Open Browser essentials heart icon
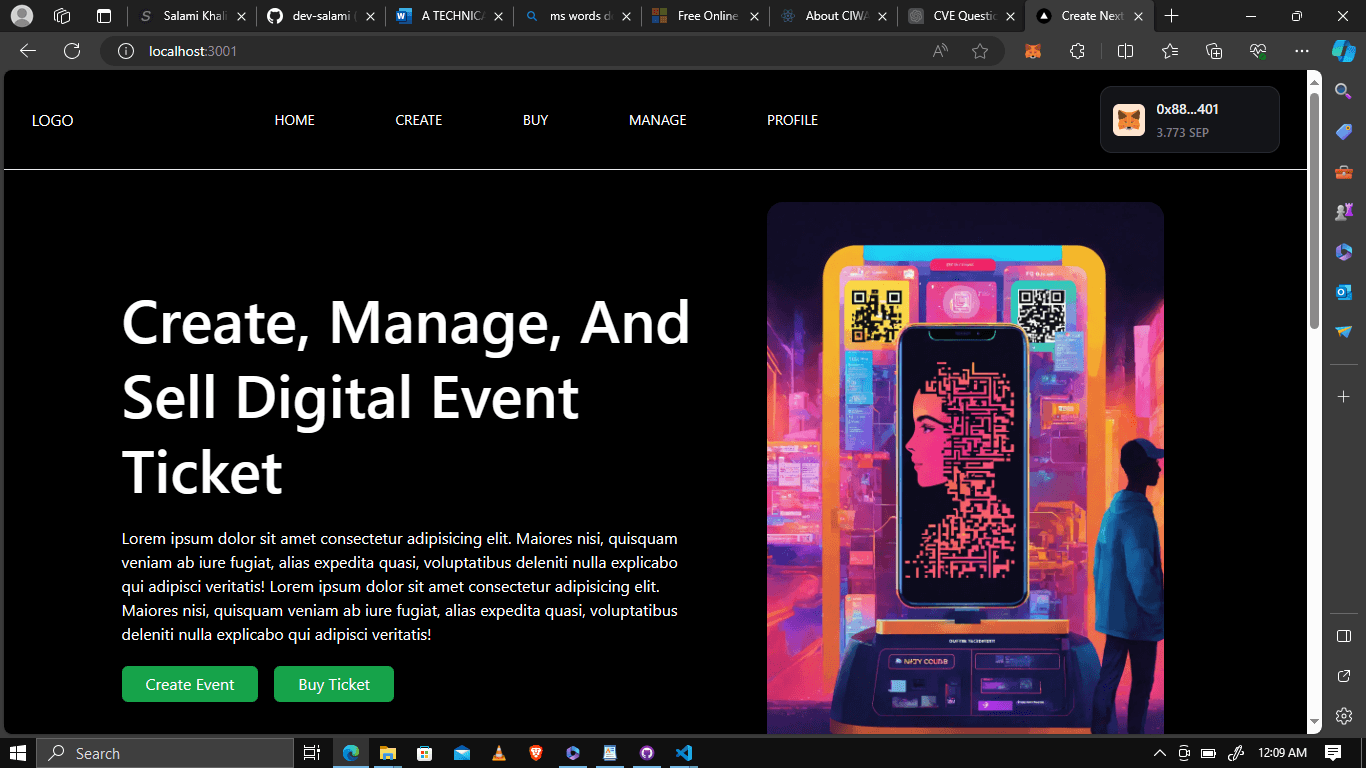1366x768 pixels. pyautogui.click(x=1258, y=51)
